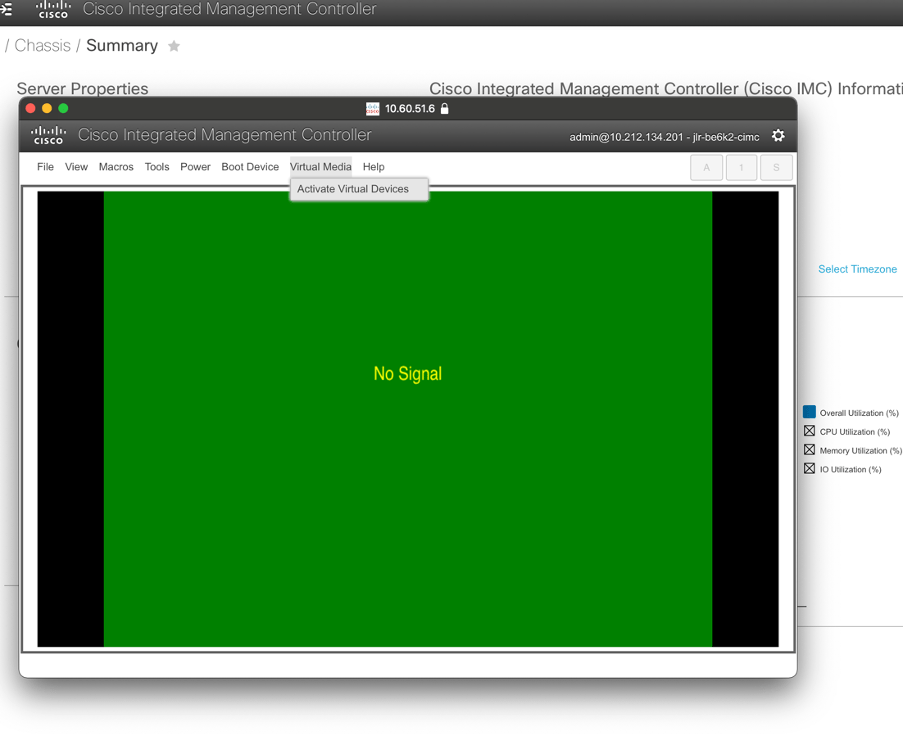Screen dimensions: 904x754
Task: Open the Boot Device menu
Action: (x=250, y=167)
